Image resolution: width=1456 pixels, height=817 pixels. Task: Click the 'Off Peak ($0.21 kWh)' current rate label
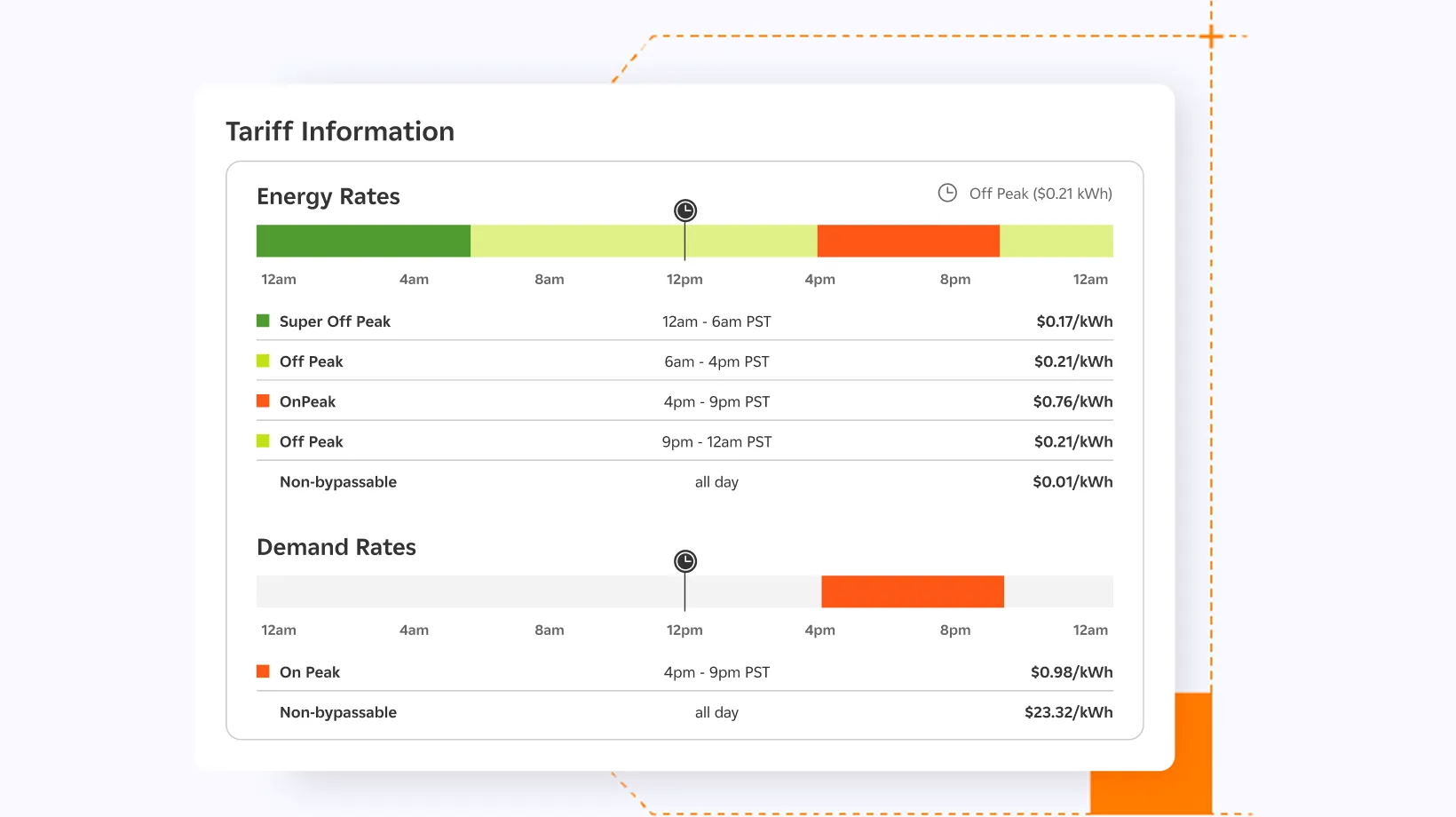[1041, 194]
